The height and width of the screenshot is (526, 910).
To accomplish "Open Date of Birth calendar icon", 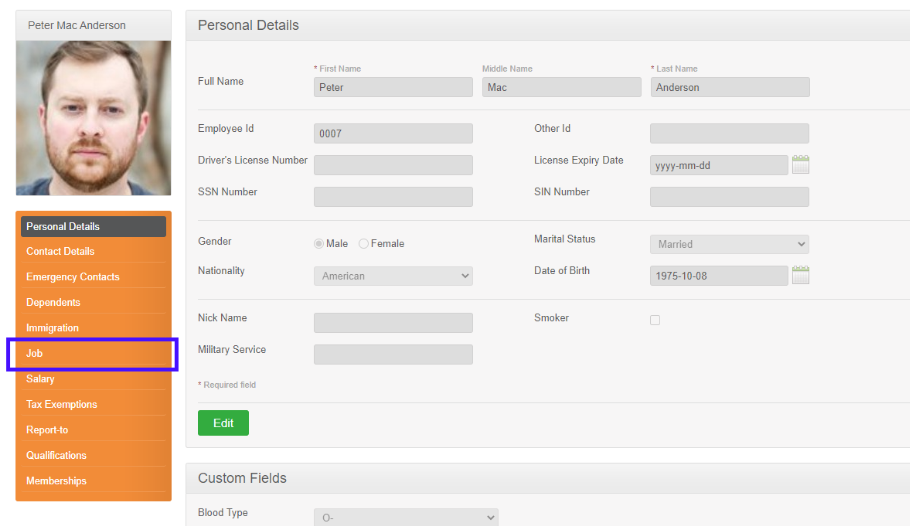I will (x=800, y=275).
